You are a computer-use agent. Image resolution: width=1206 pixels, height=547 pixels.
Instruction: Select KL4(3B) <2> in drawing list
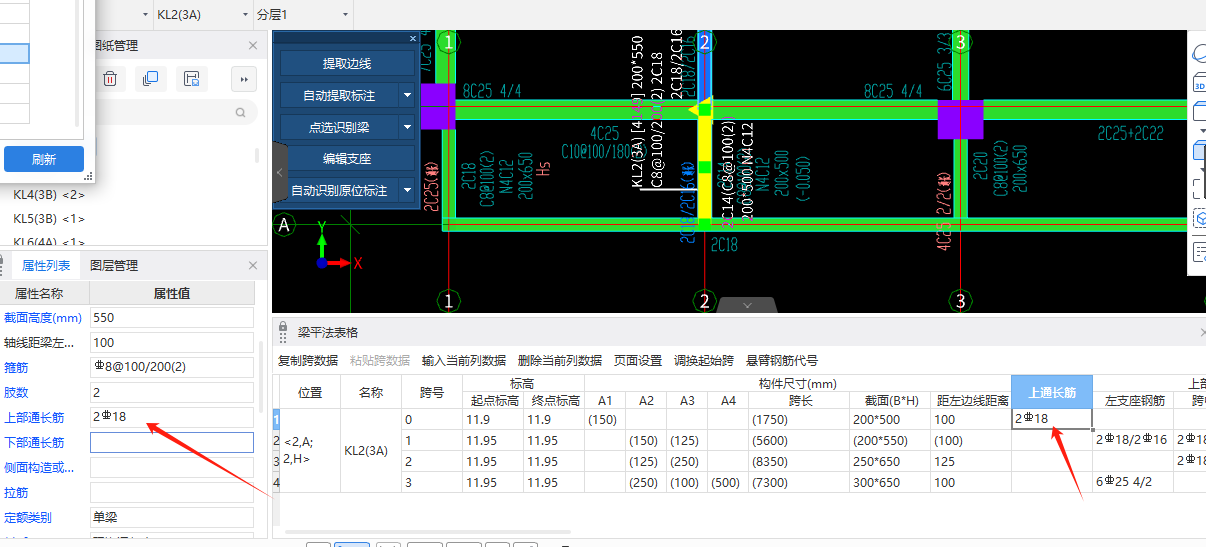(x=49, y=195)
